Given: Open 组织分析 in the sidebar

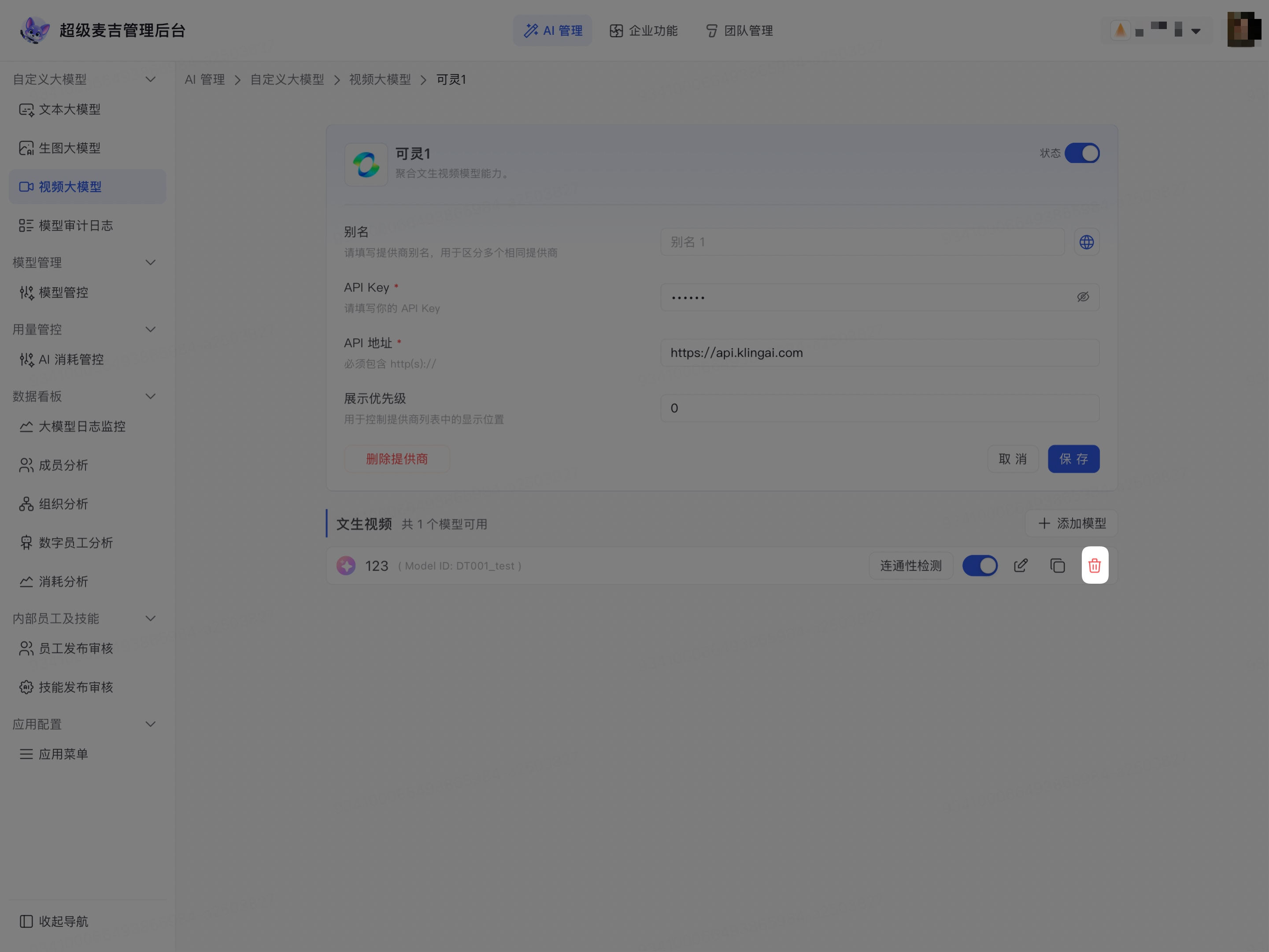Looking at the screenshot, I should [87, 504].
